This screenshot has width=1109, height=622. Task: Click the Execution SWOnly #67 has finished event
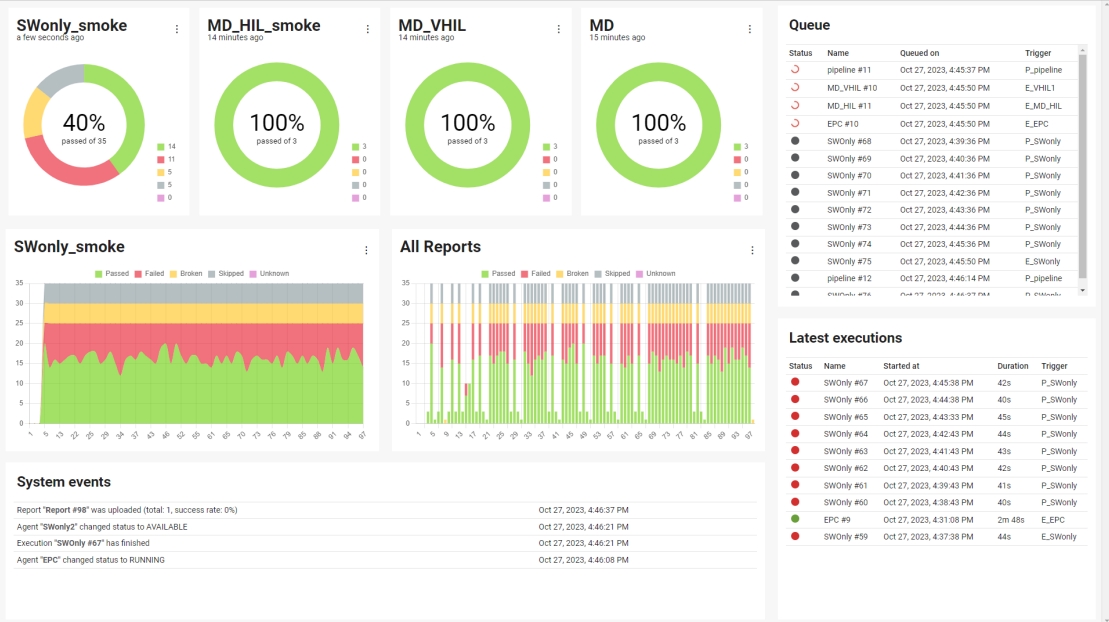pos(83,543)
